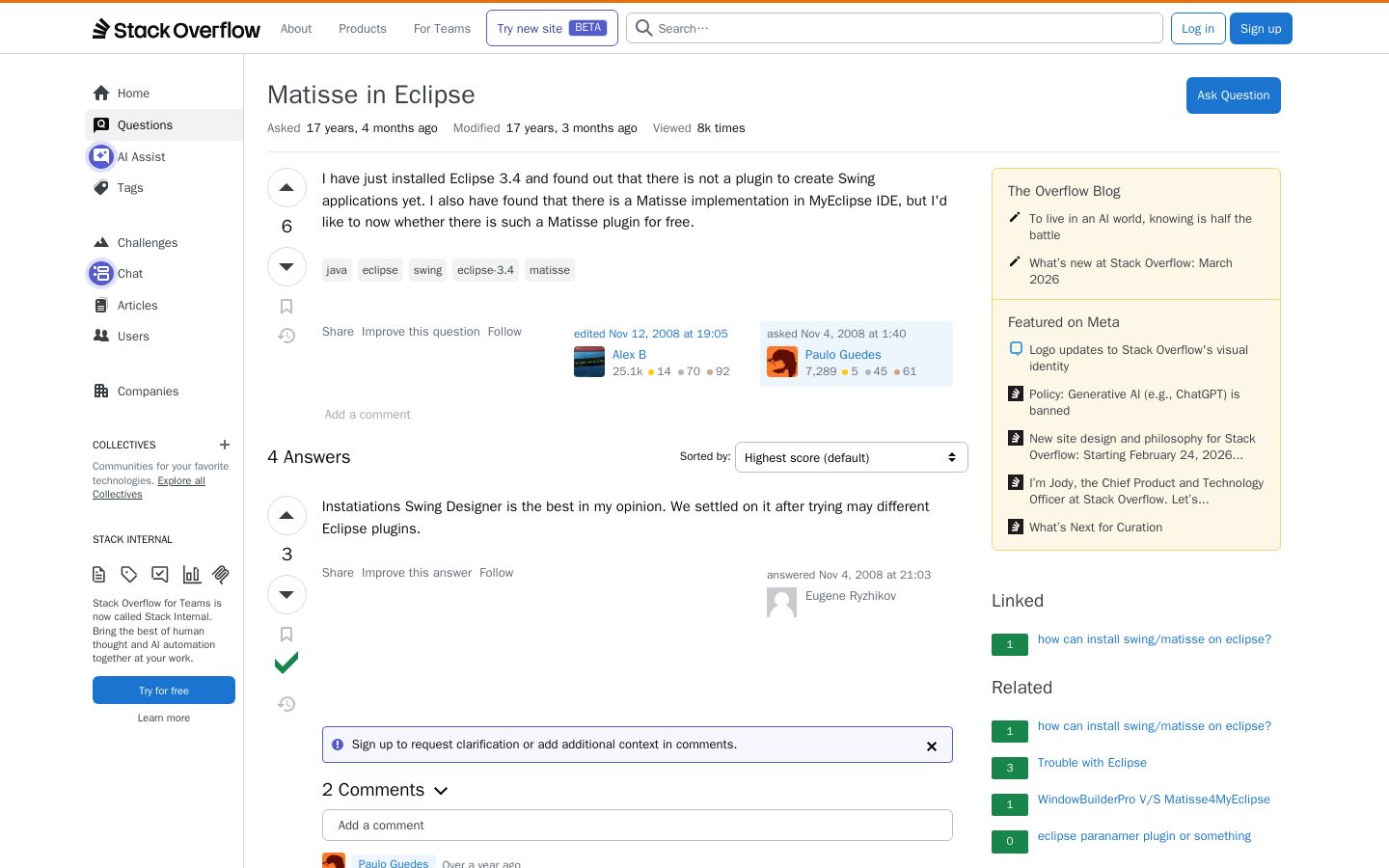The width and height of the screenshot is (1389, 868).
Task: Share the question
Action: coord(338,332)
